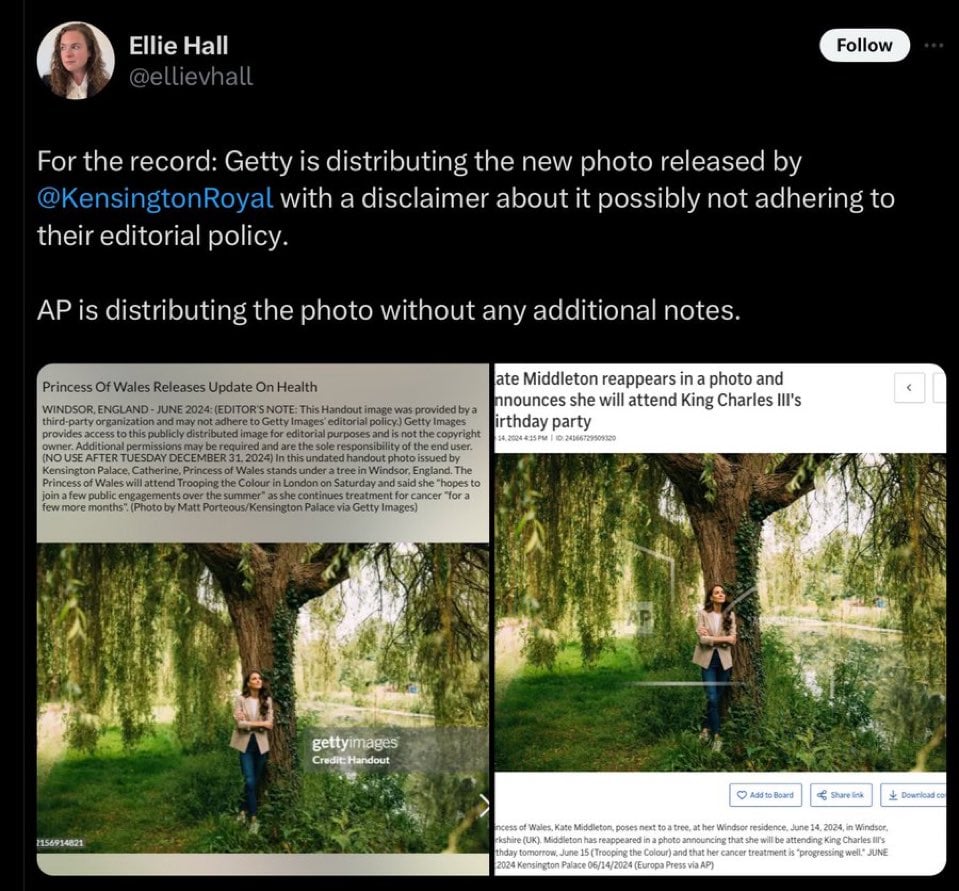The height and width of the screenshot is (891, 959).
Task: Click the gettyimages Credit: Handout watermark
Action: (x=354, y=750)
